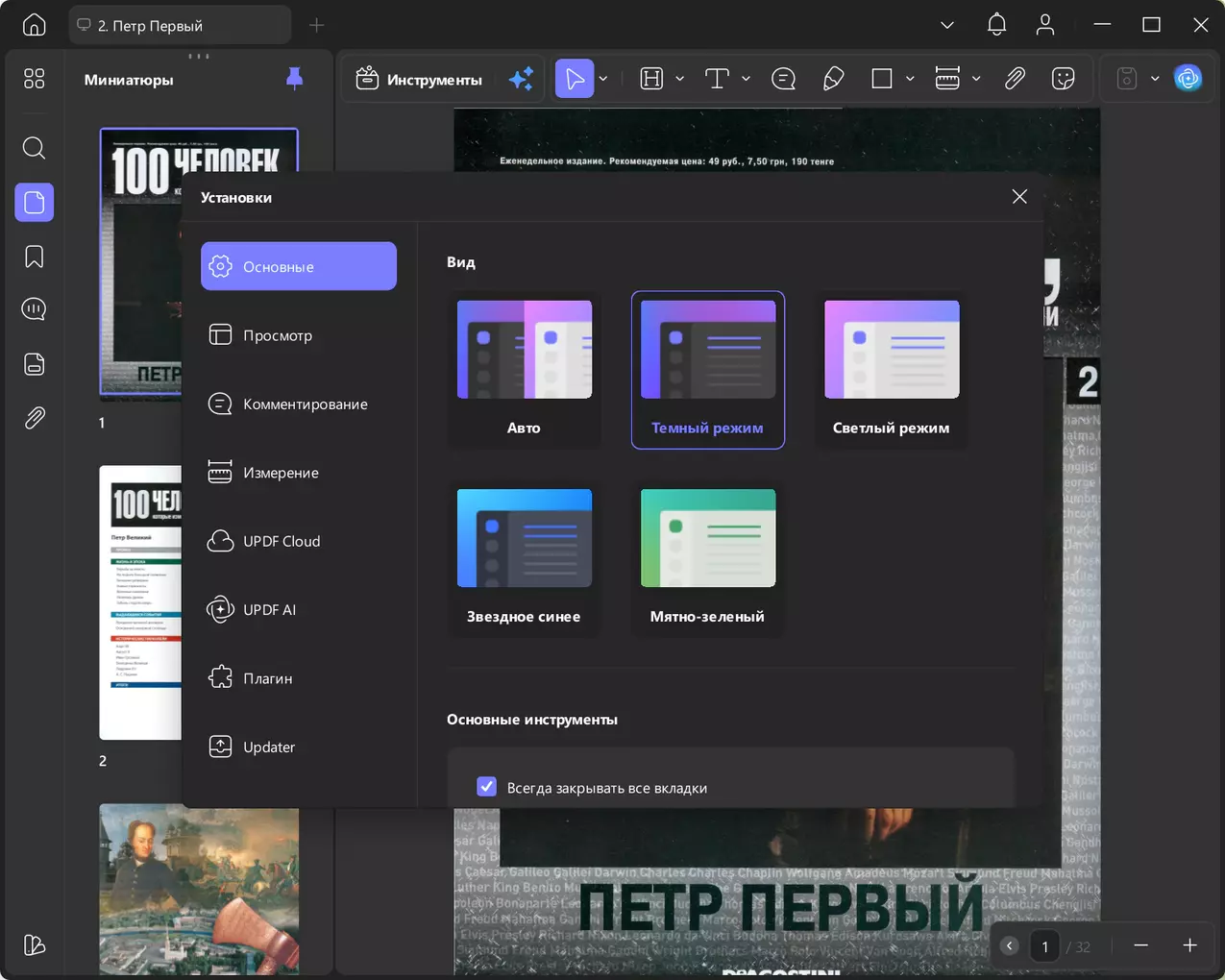Viewport: 1225px width, 980px height.
Task: Expand the shape tool dropdown arrow
Action: (x=910, y=79)
